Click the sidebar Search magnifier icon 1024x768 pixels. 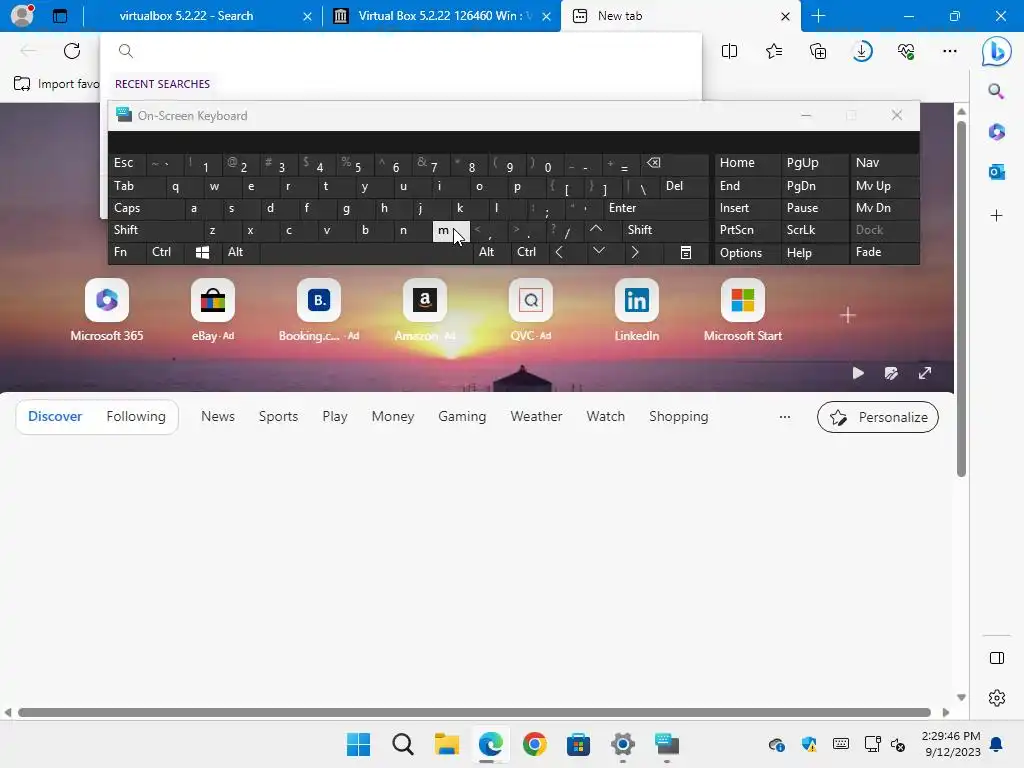997,91
